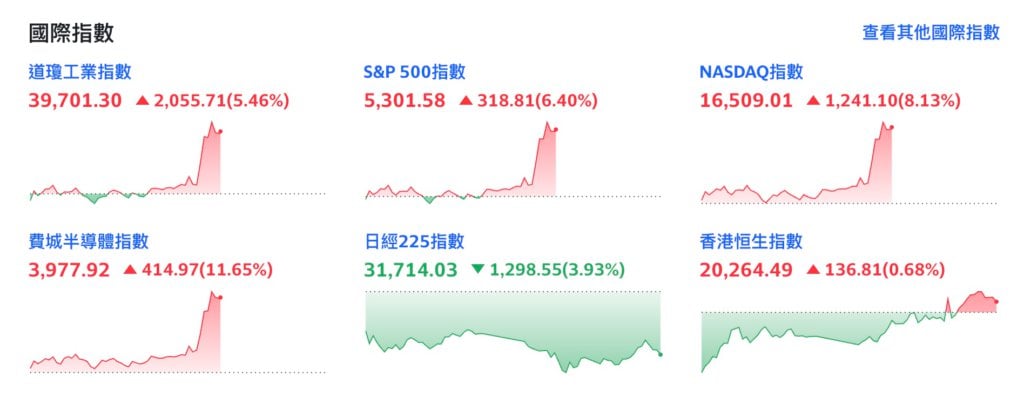Open the NASDAQ指數 link
Image resolution: width=1024 pixels, height=417 pixels.
pyautogui.click(x=752, y=72)
